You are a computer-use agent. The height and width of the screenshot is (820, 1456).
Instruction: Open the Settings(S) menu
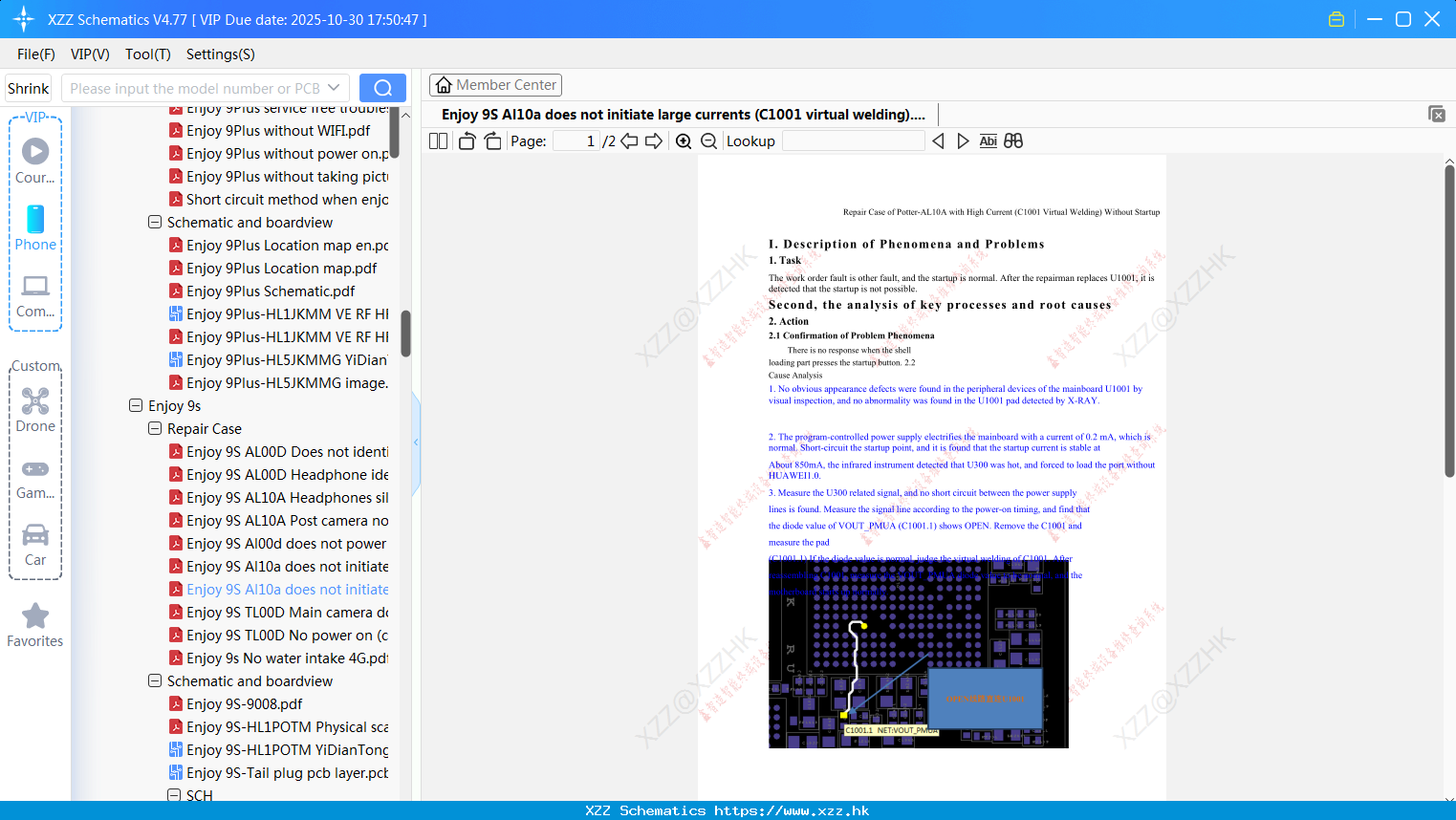click(x=221, y=54)
